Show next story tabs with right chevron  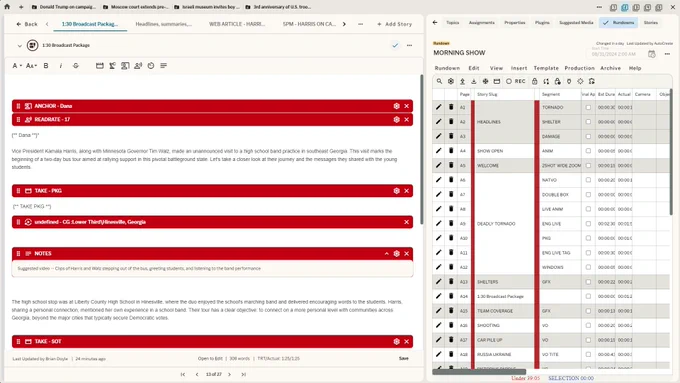tap(344, 24)
